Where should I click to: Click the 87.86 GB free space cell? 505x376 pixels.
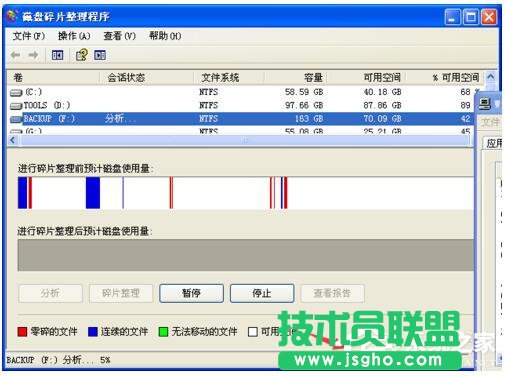(382, 106)
